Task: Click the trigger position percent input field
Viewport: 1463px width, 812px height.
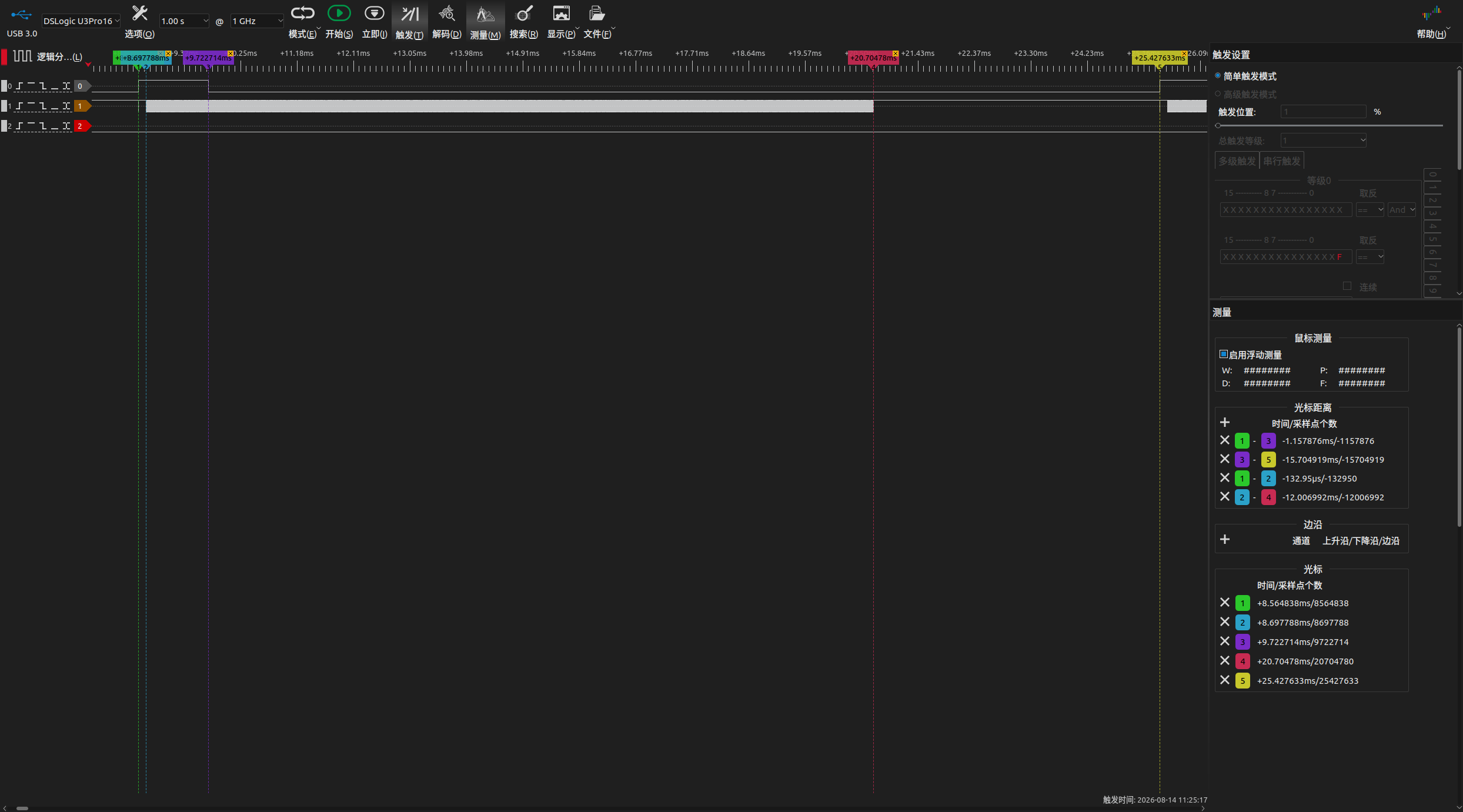Action: tap(1324, 112)
